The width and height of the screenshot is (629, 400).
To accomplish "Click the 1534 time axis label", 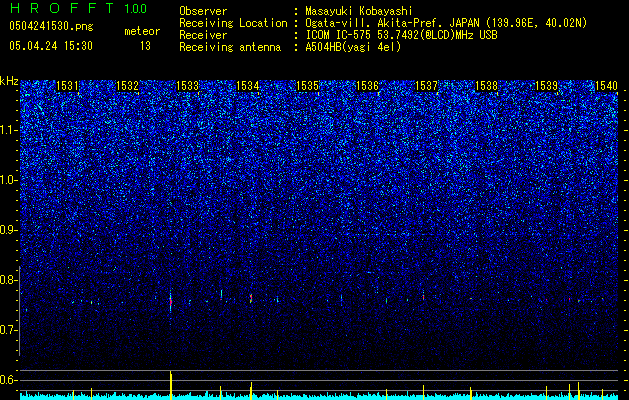I will (248, 86).
